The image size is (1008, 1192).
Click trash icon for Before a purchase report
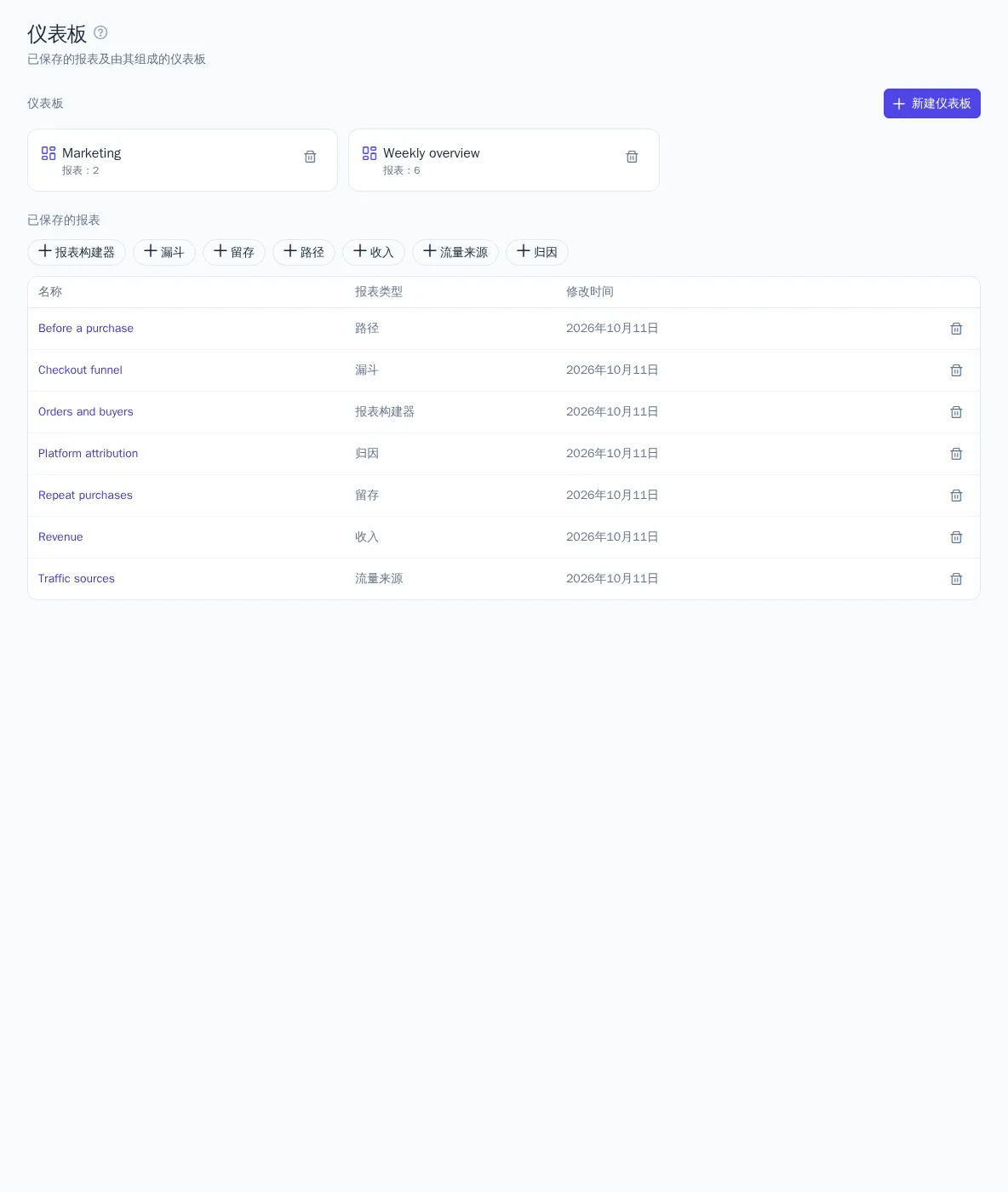point(956,329)
